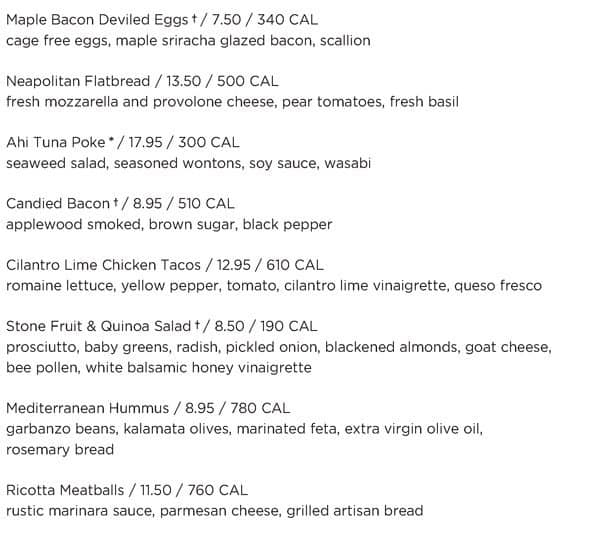
Task: Select the seaweed salad ingredients line
Action: pyautogui.click(x=188, y=163)
